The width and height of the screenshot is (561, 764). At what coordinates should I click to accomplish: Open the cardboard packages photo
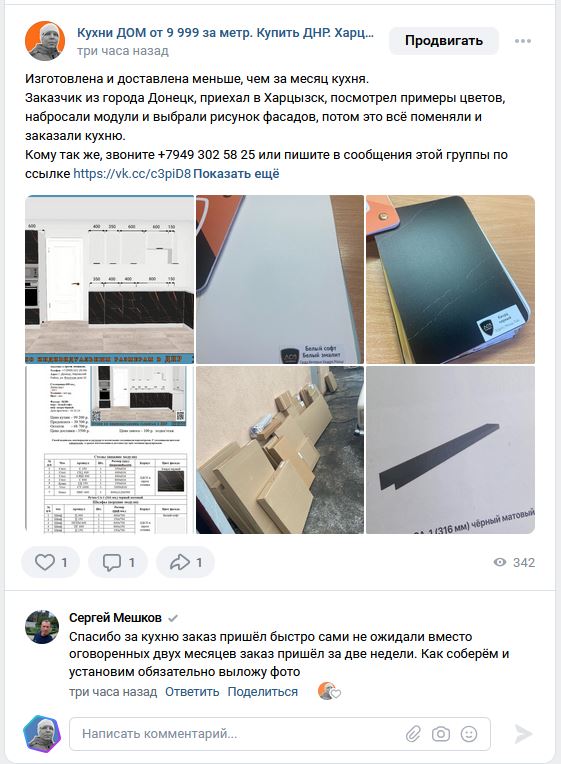click(280, 450)
